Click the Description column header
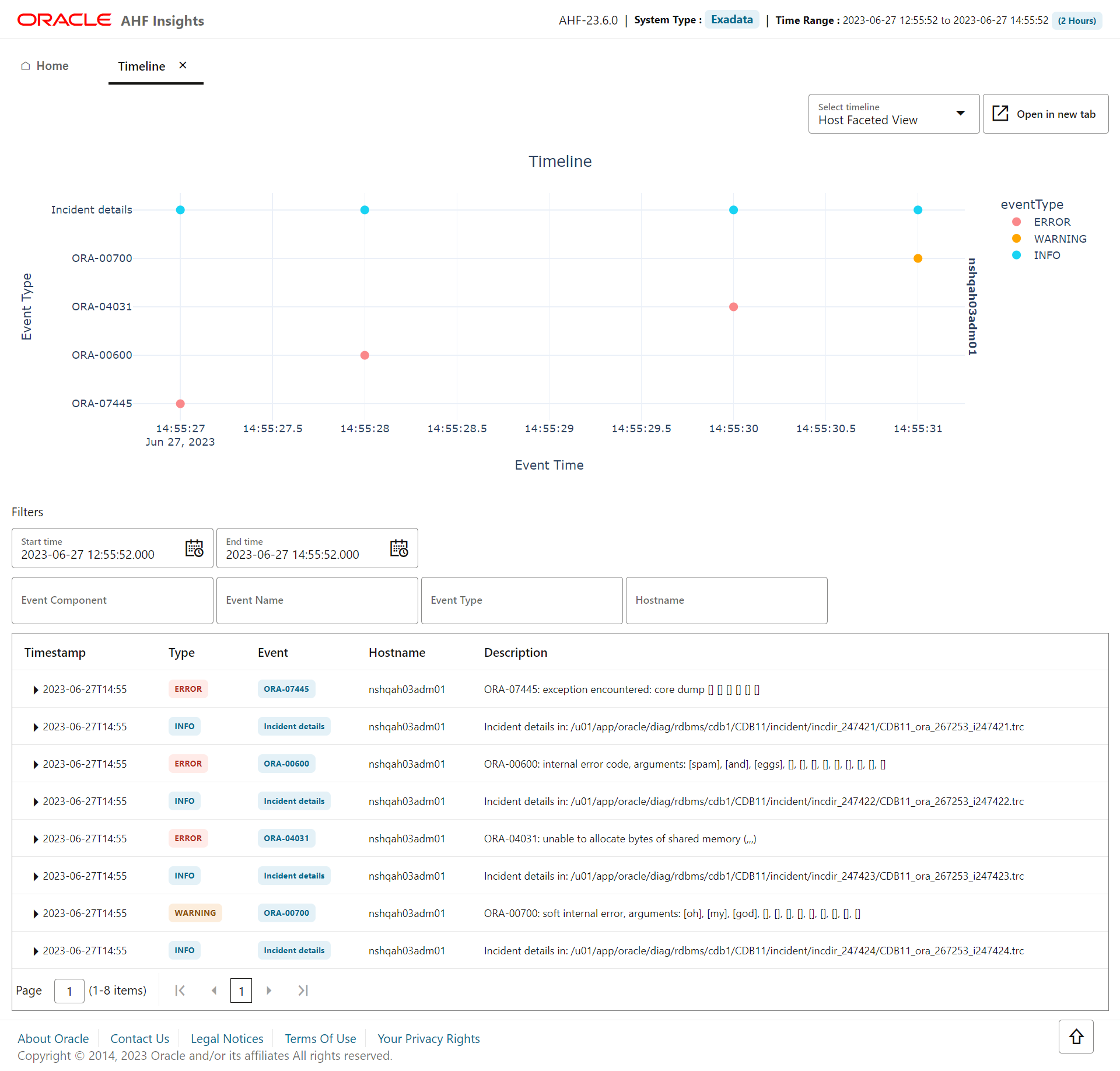Image resolution: width=1120 pixels, height=1071 pixels. [x=516, y=653]
